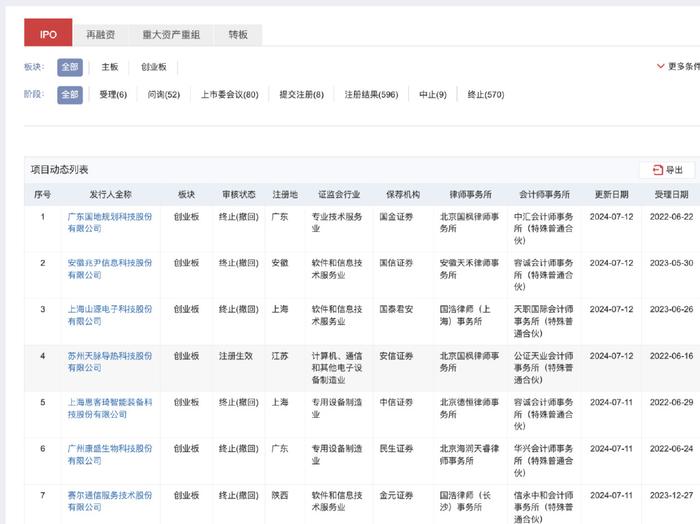Click 民生证券 sponsor cell

[396, 449]
